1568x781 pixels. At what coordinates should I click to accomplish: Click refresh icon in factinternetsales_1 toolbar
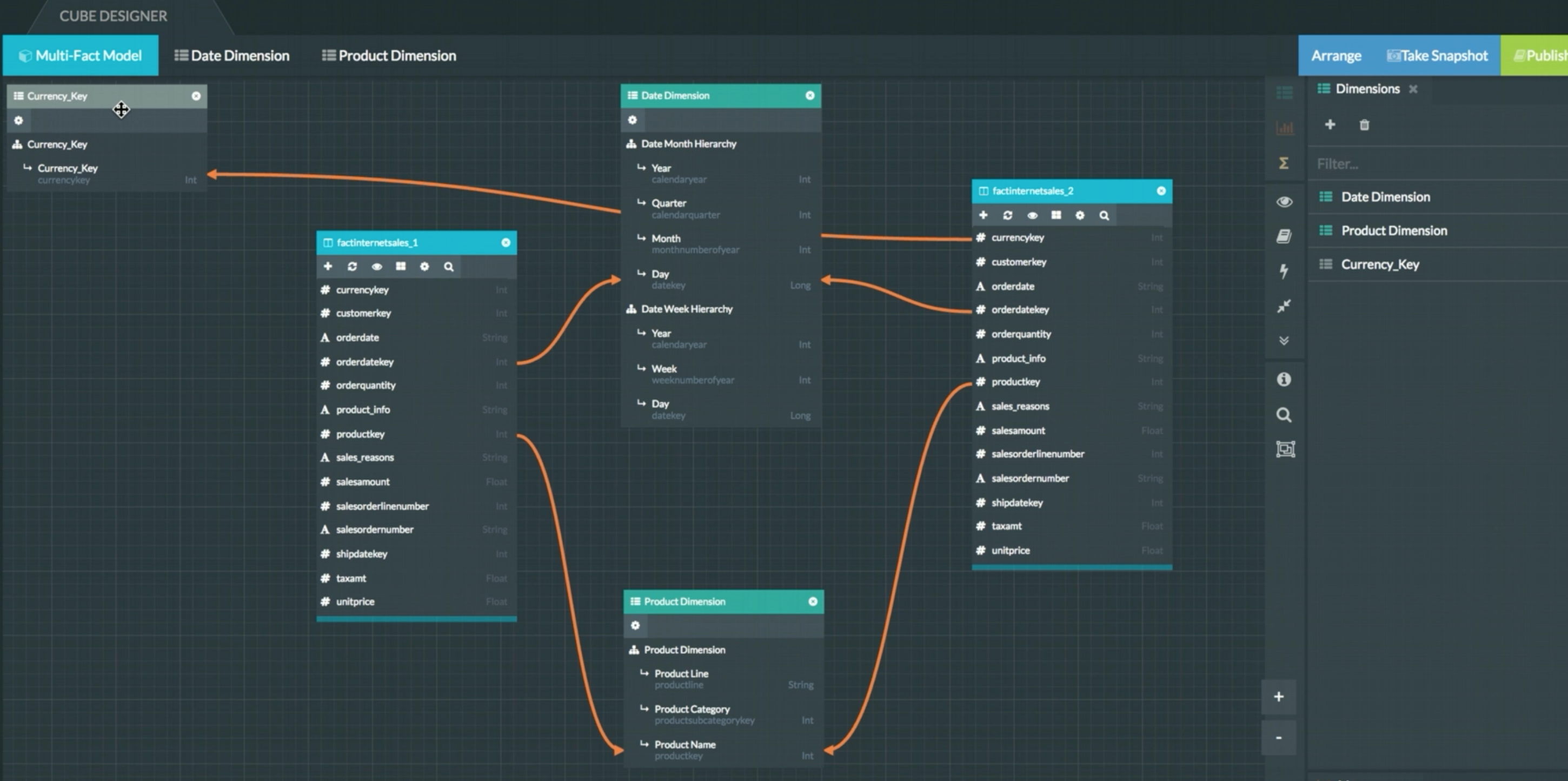click(352, 267)
